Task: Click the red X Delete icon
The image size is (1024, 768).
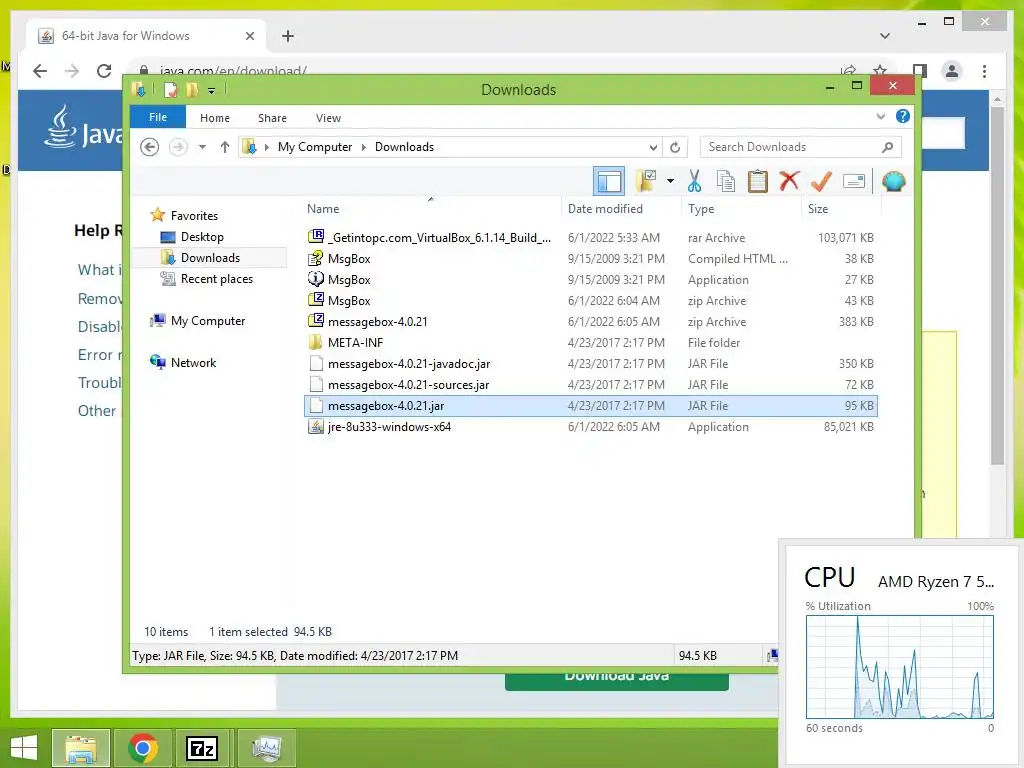Action: point(789,181)
